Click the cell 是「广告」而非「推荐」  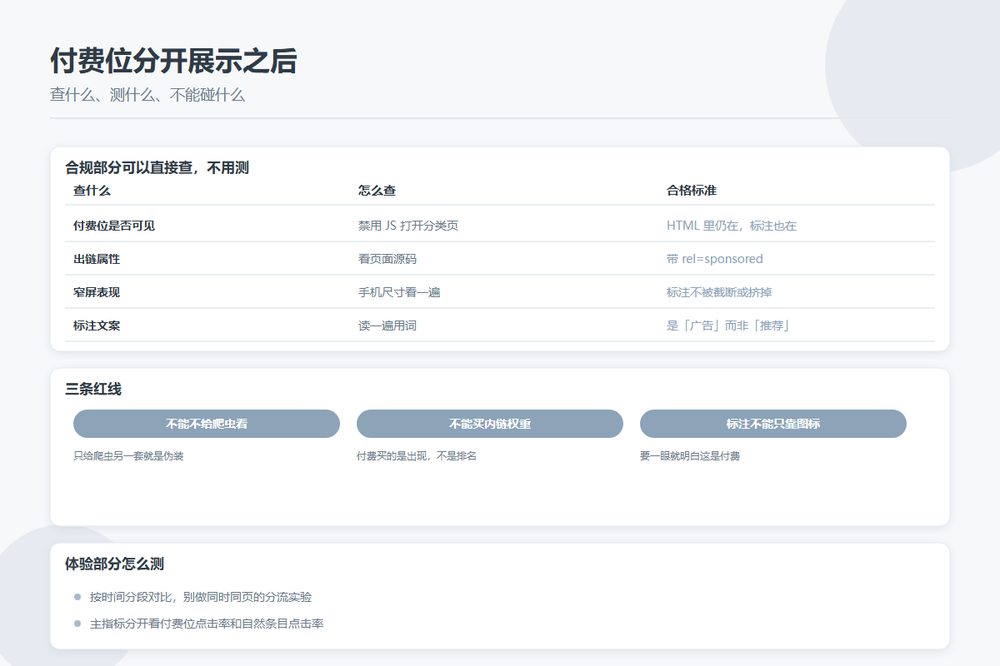tap(729, 325)
